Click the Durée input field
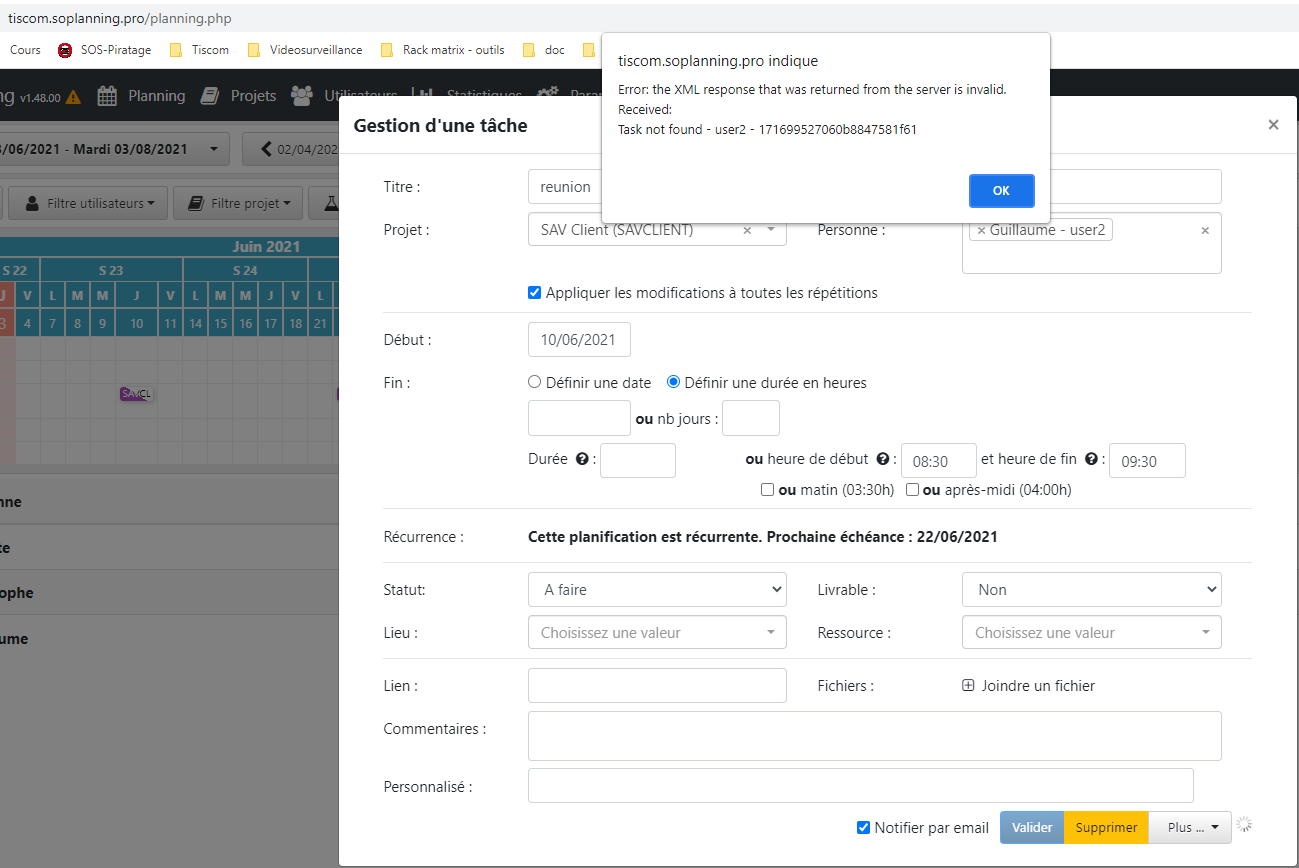This screenshot has height=868, width=1299. point(638,461)
